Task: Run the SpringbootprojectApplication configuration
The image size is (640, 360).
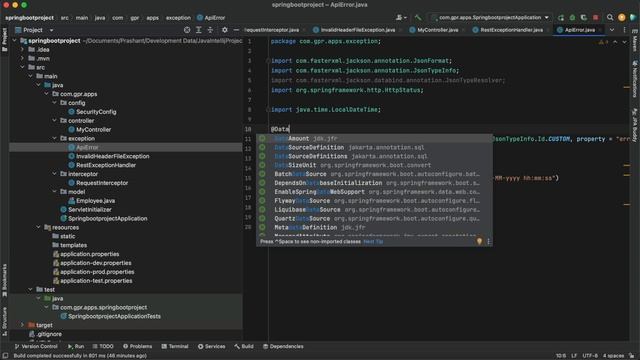Action: [x=561, y=18]
